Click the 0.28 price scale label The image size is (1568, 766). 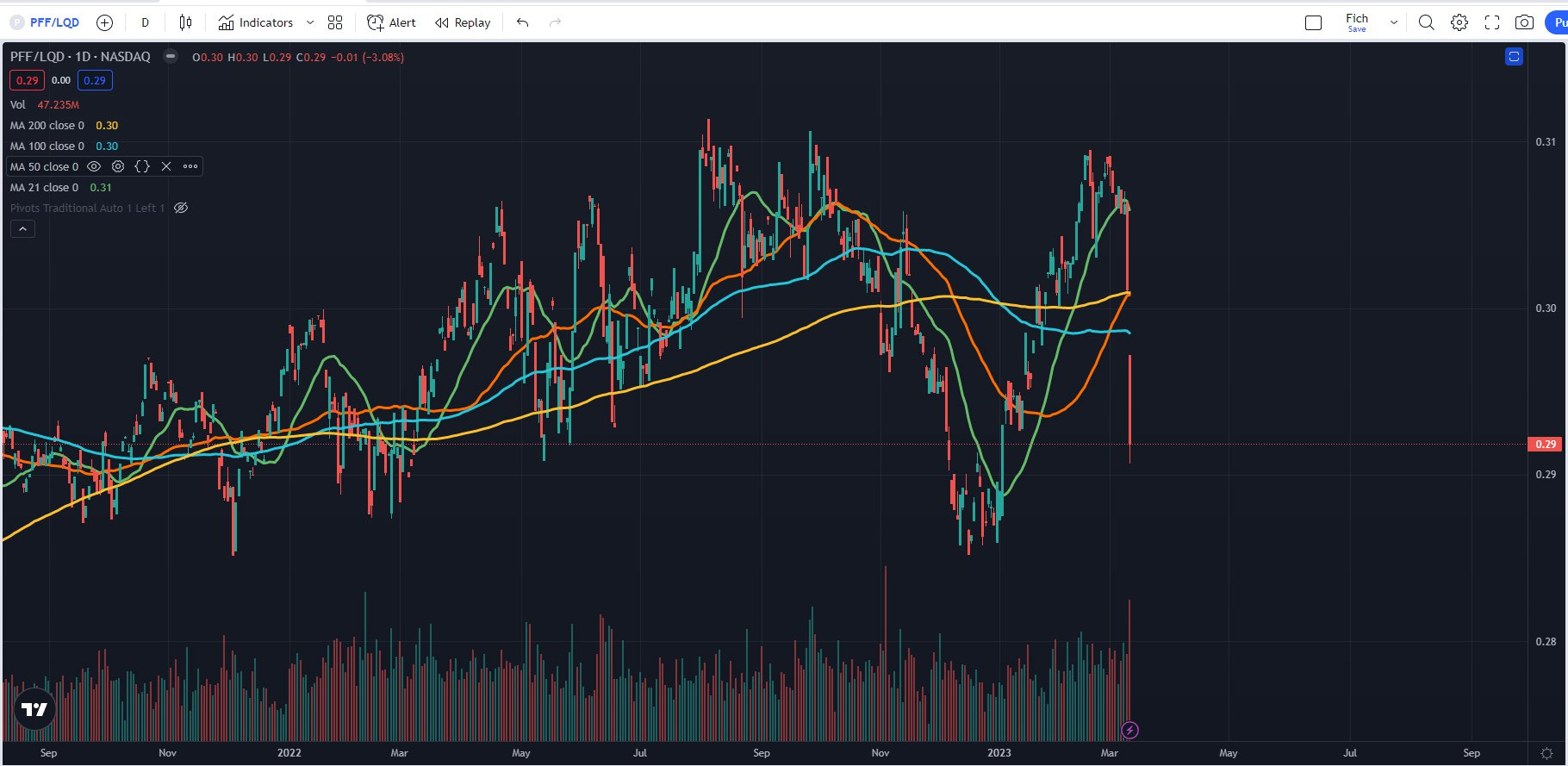pyautogui.click(x=1546, y=642)
